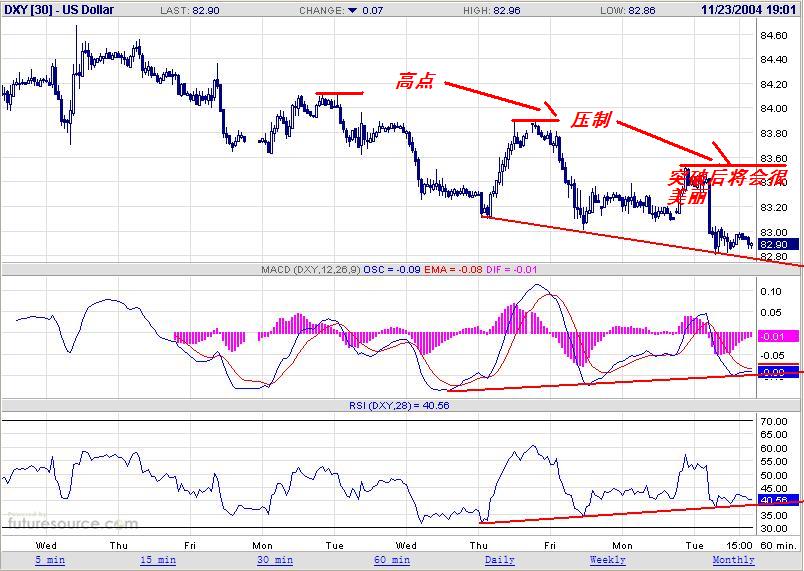804x571 pixels.
Task: Click the DIF = -0.01 readout
Action: click(x=511, y=270)
